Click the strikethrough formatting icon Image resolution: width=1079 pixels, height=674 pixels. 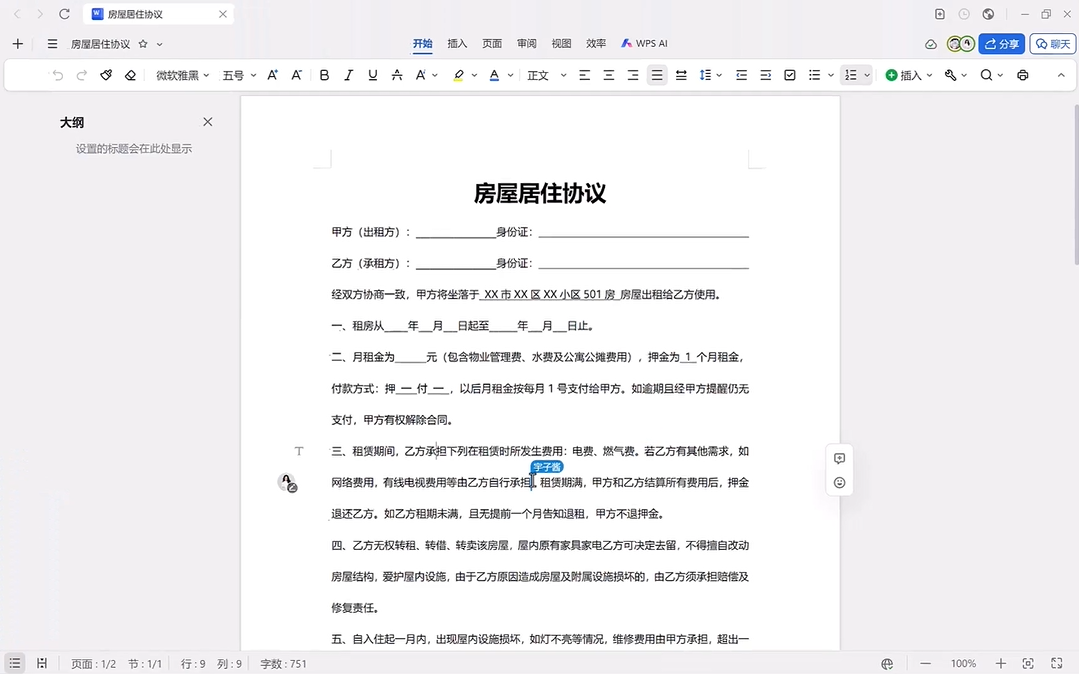pyautogui.click(x=397, y=75)
